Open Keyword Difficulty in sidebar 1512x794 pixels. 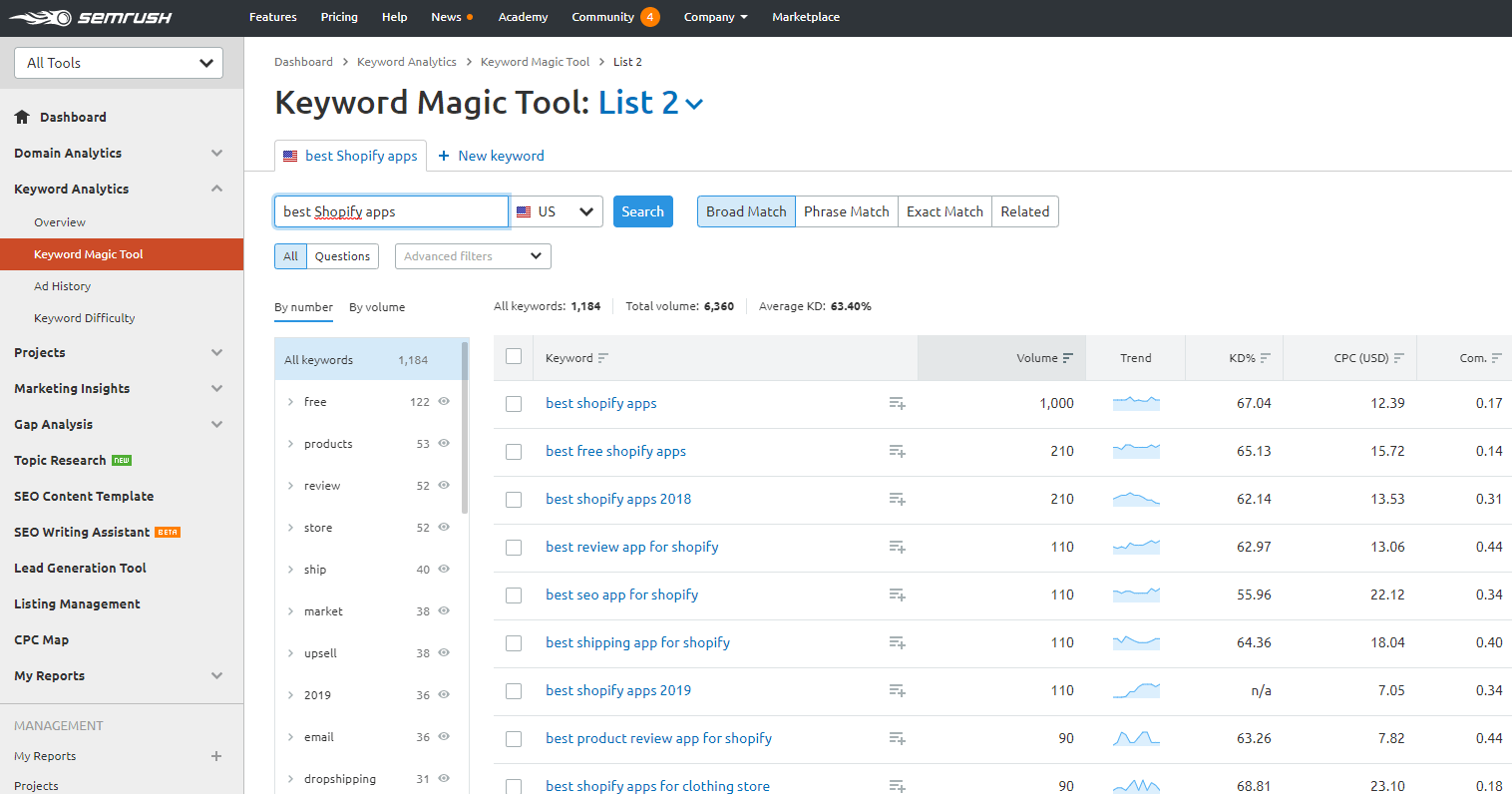click(x=85, y=318)
